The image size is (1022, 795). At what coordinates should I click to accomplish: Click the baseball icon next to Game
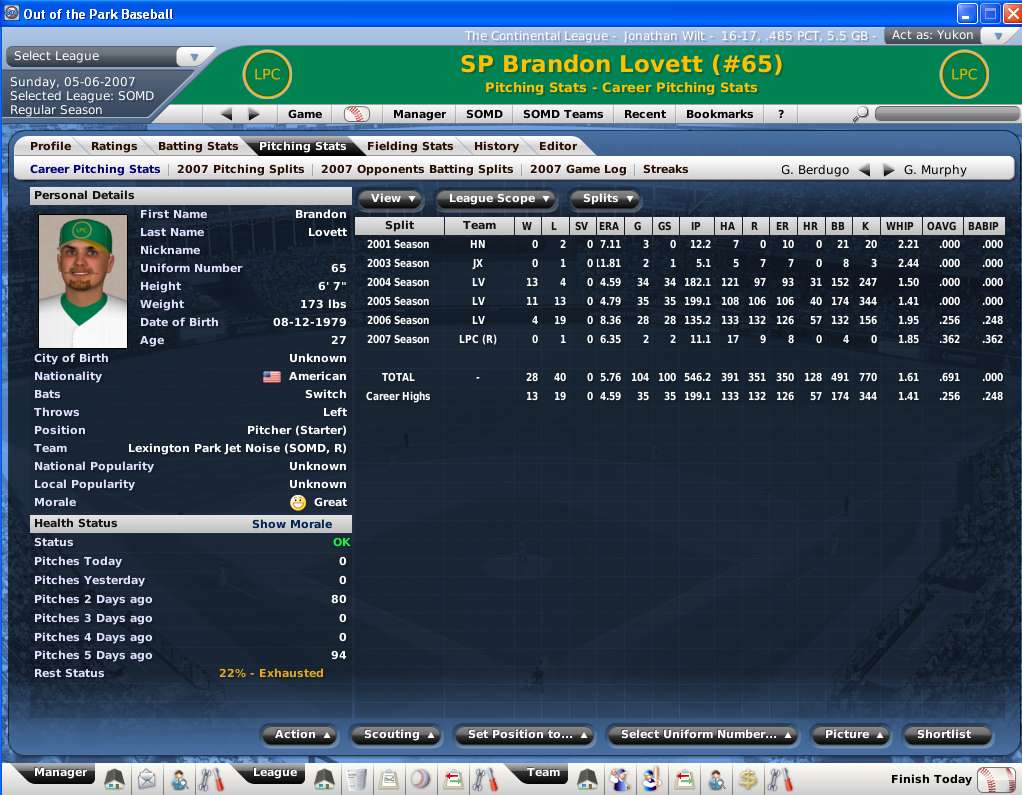pyautogui.click(x=357, y=114)
